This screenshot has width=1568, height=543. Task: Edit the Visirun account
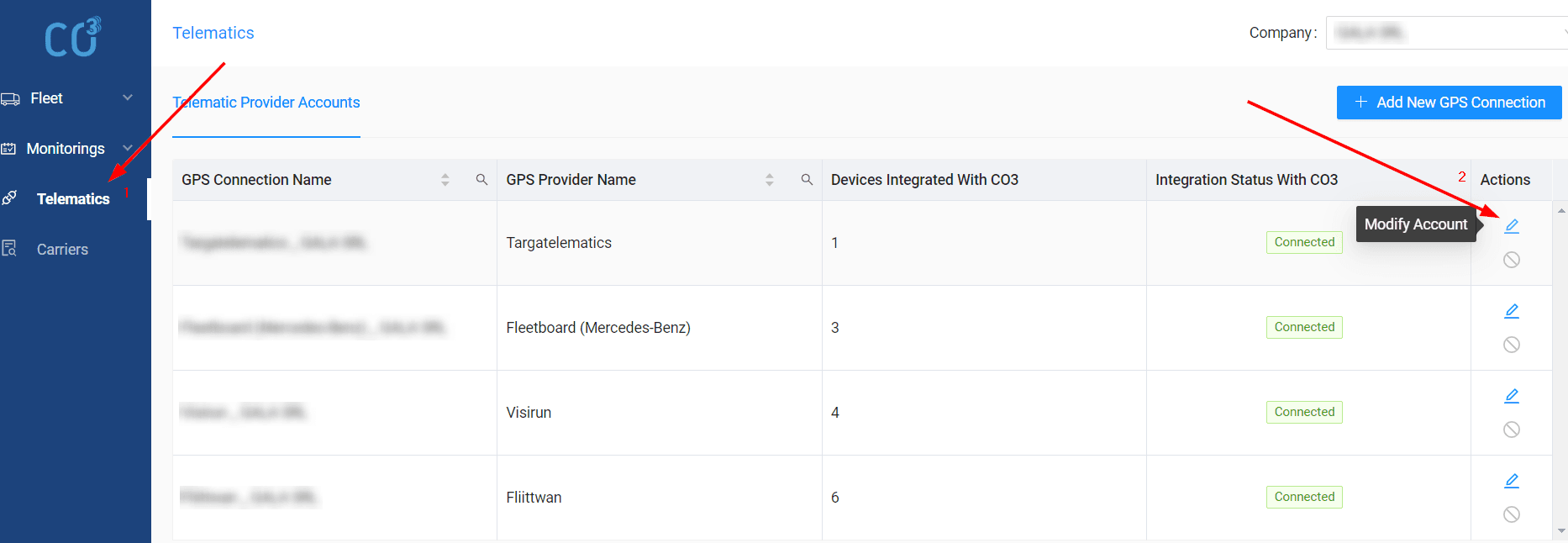pos(1512,396)
